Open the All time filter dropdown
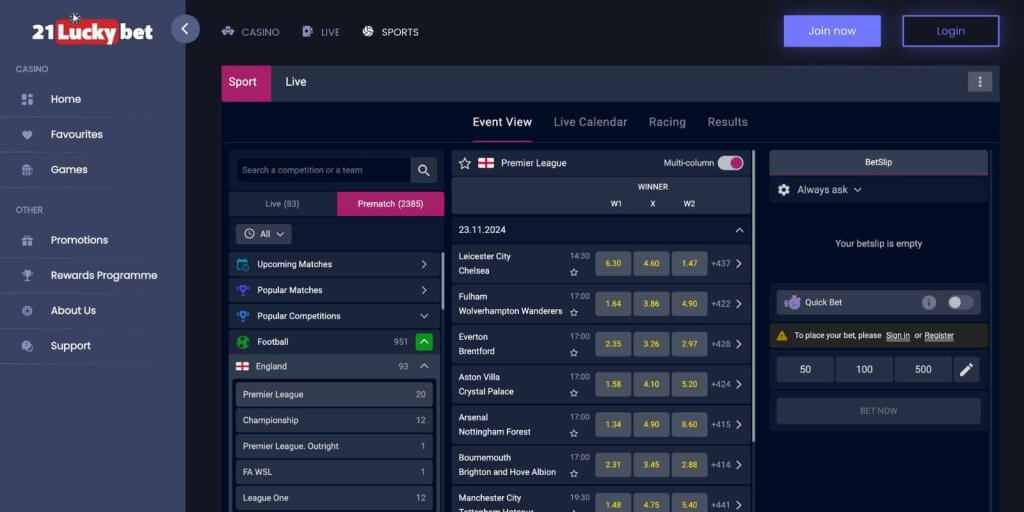The width and height of the screenshot is (1024, 512). [264, 234]
